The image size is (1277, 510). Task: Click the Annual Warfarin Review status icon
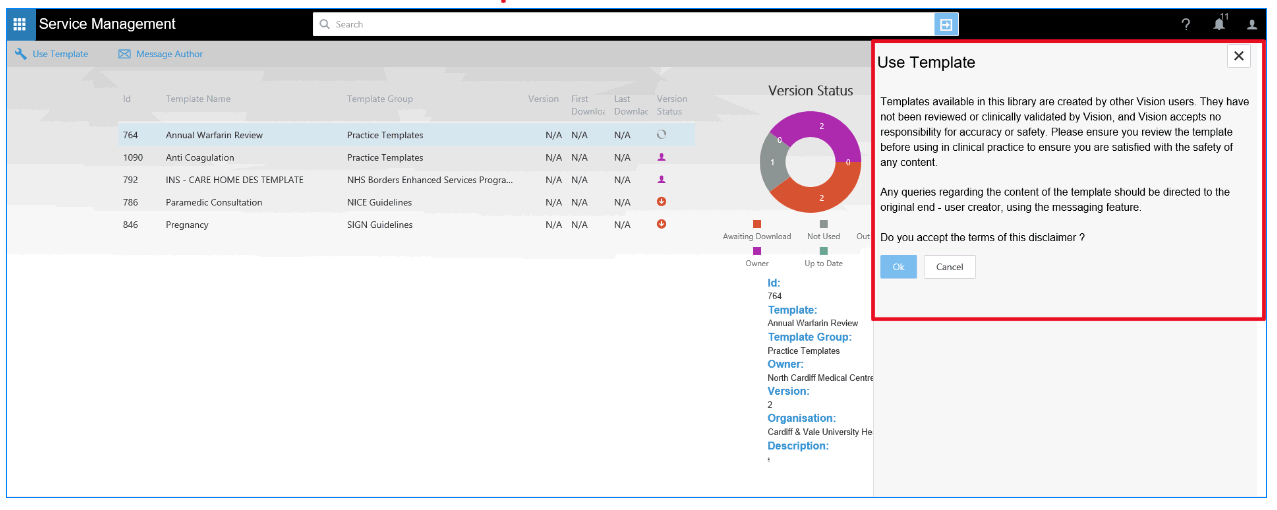tap(661, 134)
